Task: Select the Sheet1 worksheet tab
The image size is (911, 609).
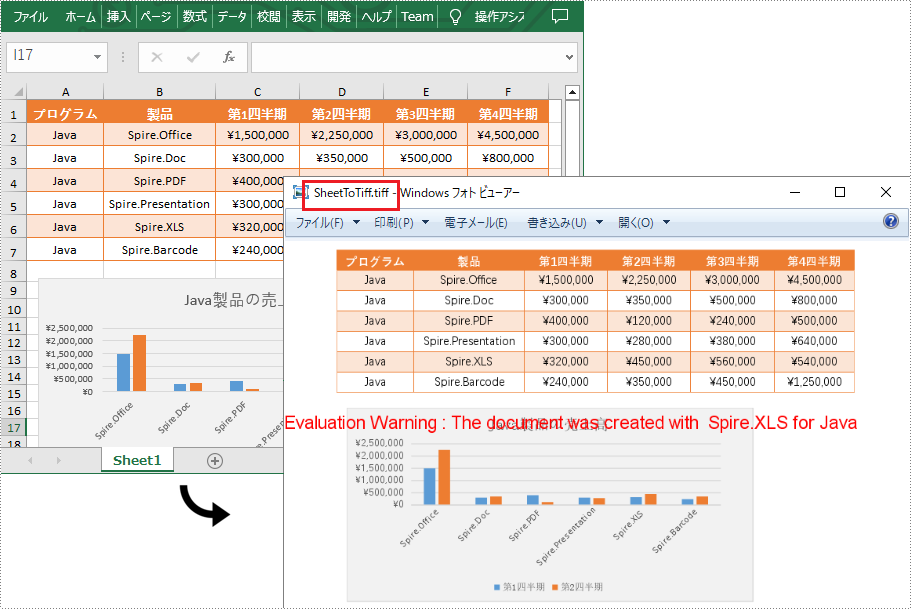Action: click(x=136, y=461)
